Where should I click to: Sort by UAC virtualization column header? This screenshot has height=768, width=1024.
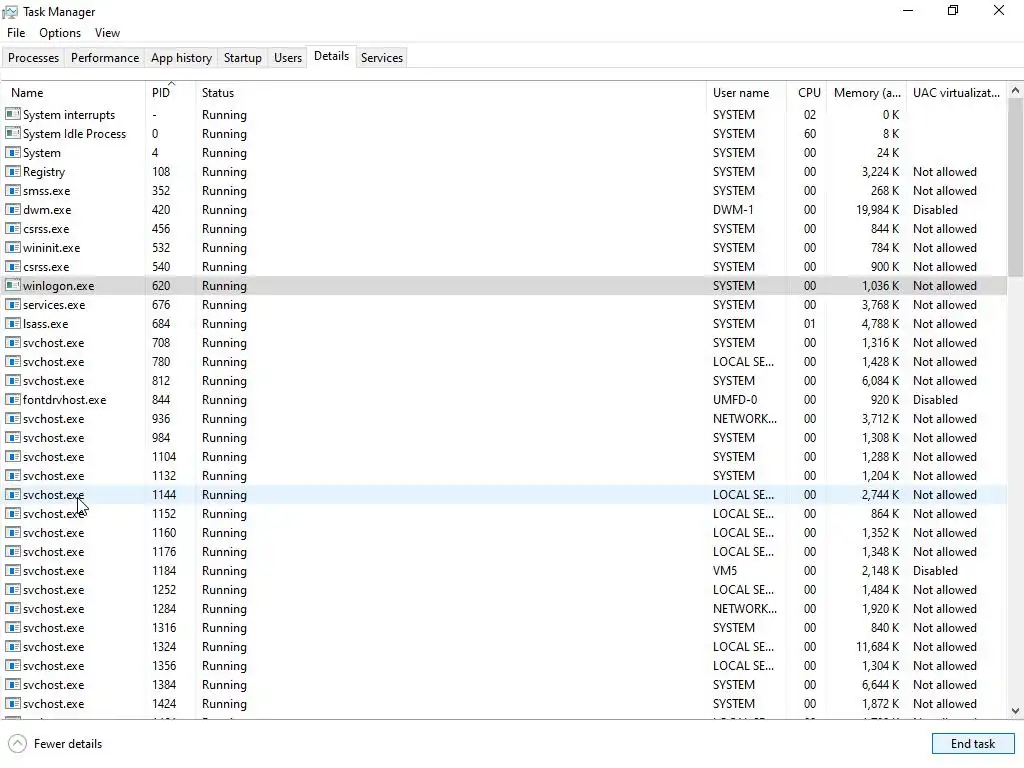click(x=956, y=93)
